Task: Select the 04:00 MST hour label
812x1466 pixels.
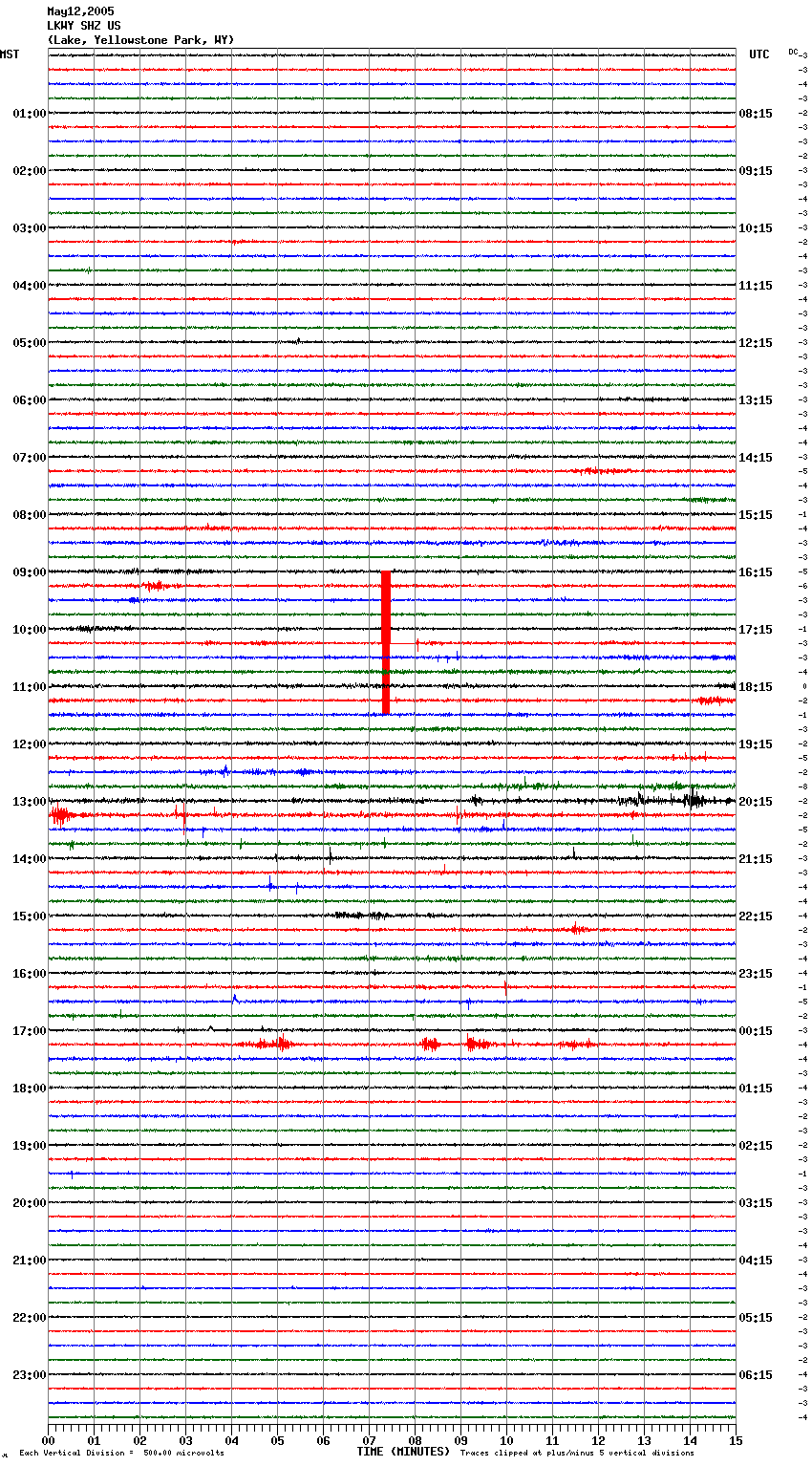Action: coord(30,286)
